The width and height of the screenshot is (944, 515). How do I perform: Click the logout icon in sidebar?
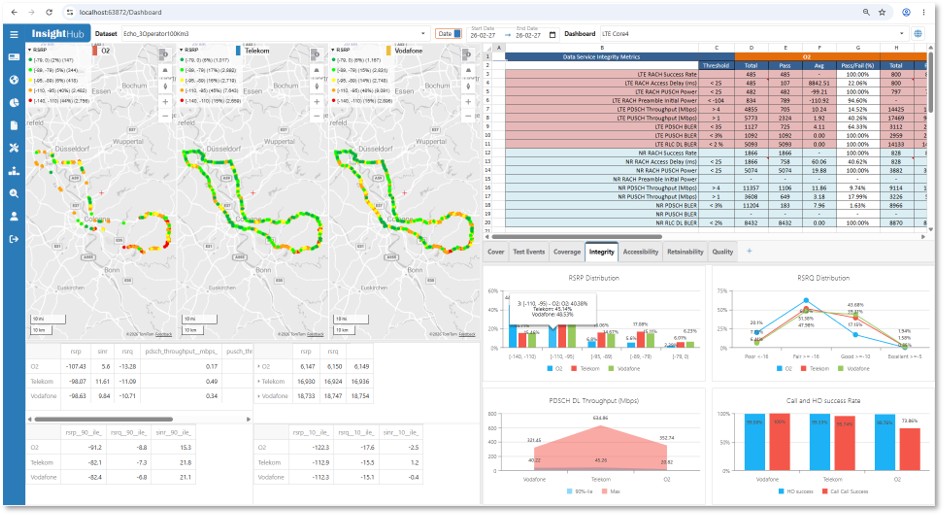coord(14,239)
